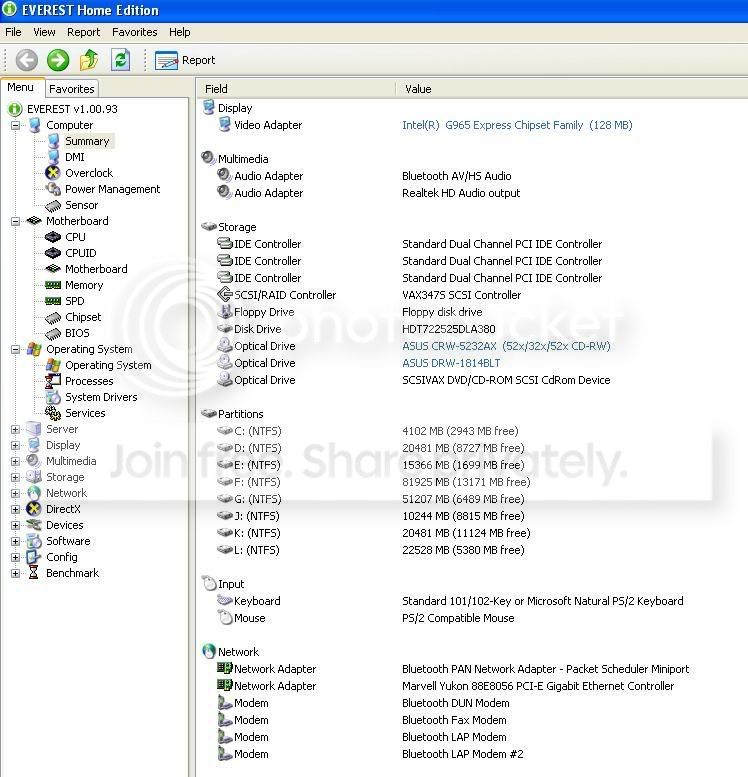The height and width of the screenshot is (777, 748).
Task: Open the Favorites menu
Action: pos(134,32)
